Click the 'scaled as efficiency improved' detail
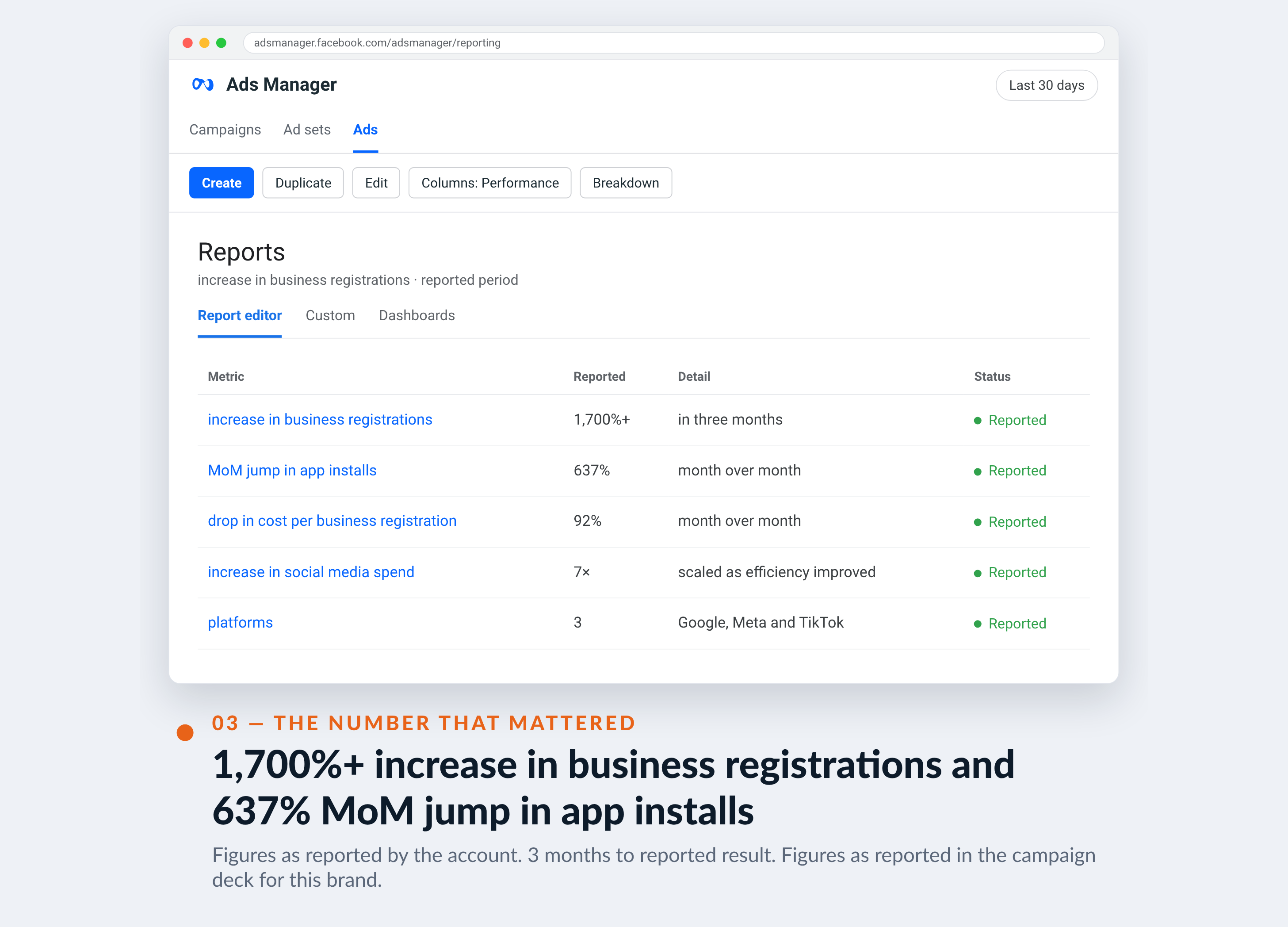This screenshot has width=1288, height=927. pyautogui.click(x=776, y=572)
